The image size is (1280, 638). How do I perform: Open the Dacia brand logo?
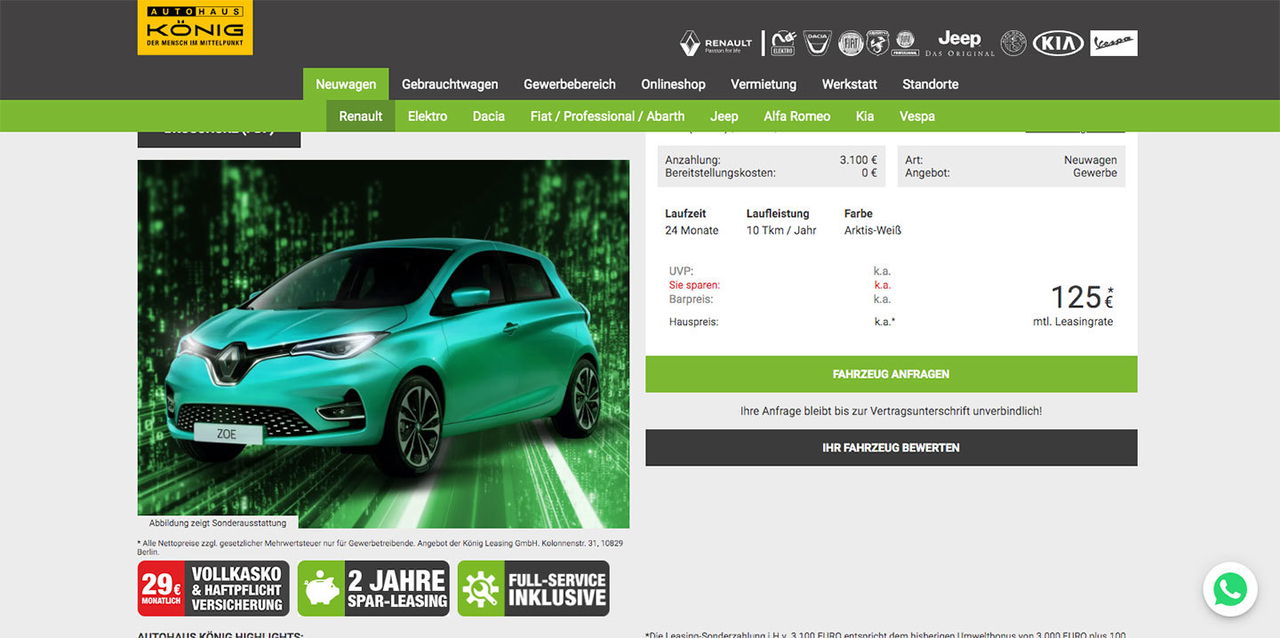click(817, 43)
